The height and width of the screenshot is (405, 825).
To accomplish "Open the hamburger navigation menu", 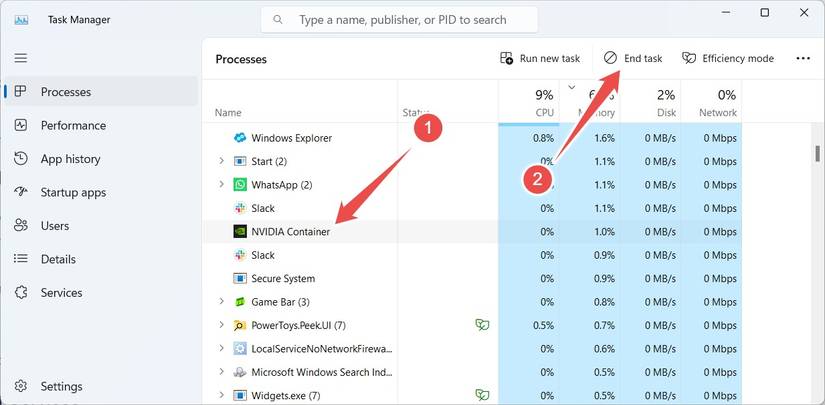I will pyautogui.click(x=20, y=58).
